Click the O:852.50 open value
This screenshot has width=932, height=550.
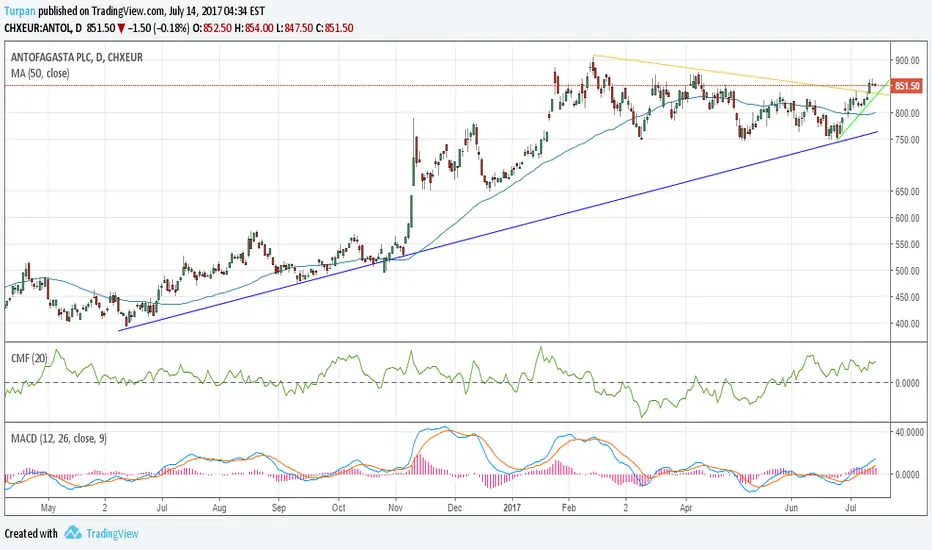pos(213,28)
